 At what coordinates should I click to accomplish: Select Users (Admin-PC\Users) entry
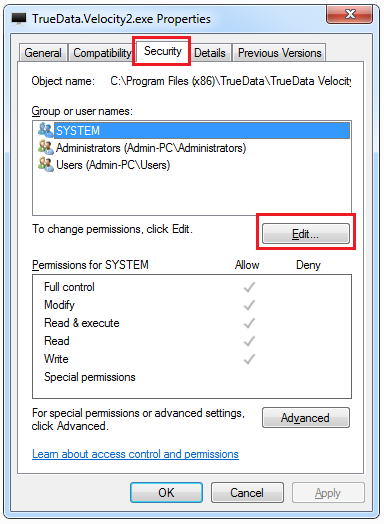[113, 165]
